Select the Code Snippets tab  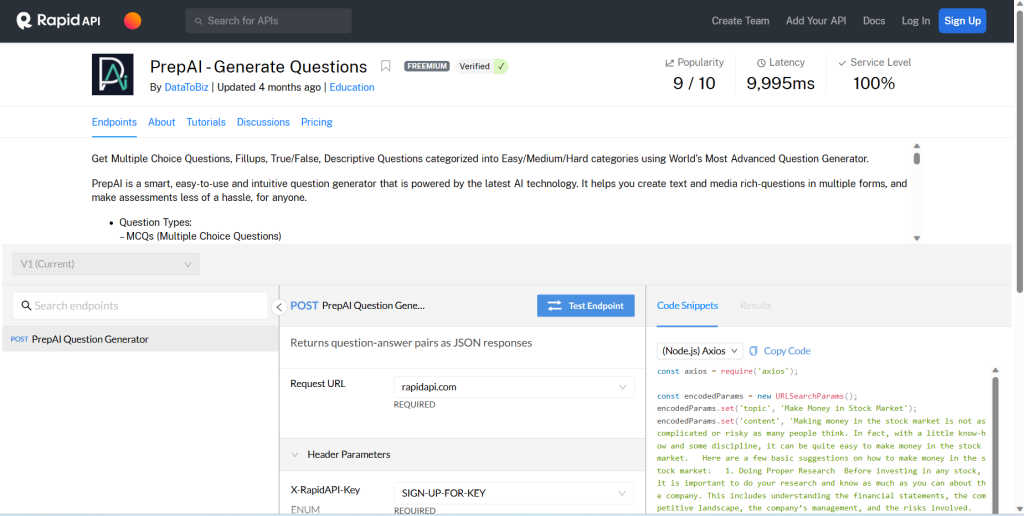click(687, 306)
